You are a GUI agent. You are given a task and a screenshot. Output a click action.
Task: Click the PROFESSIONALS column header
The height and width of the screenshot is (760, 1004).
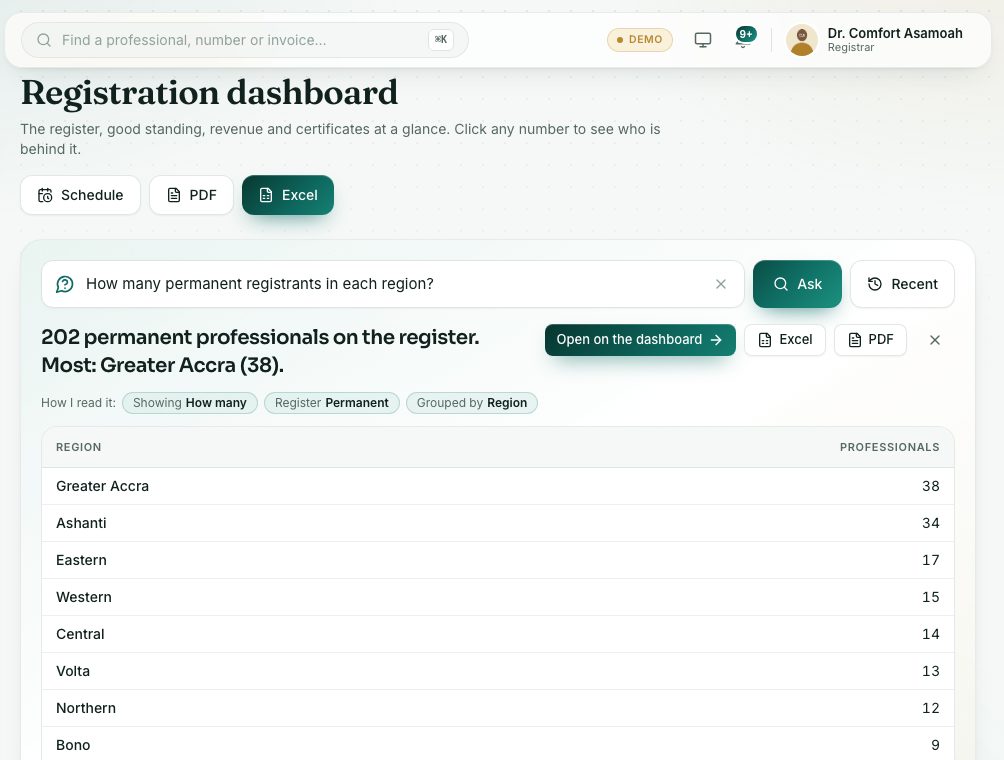889,448
